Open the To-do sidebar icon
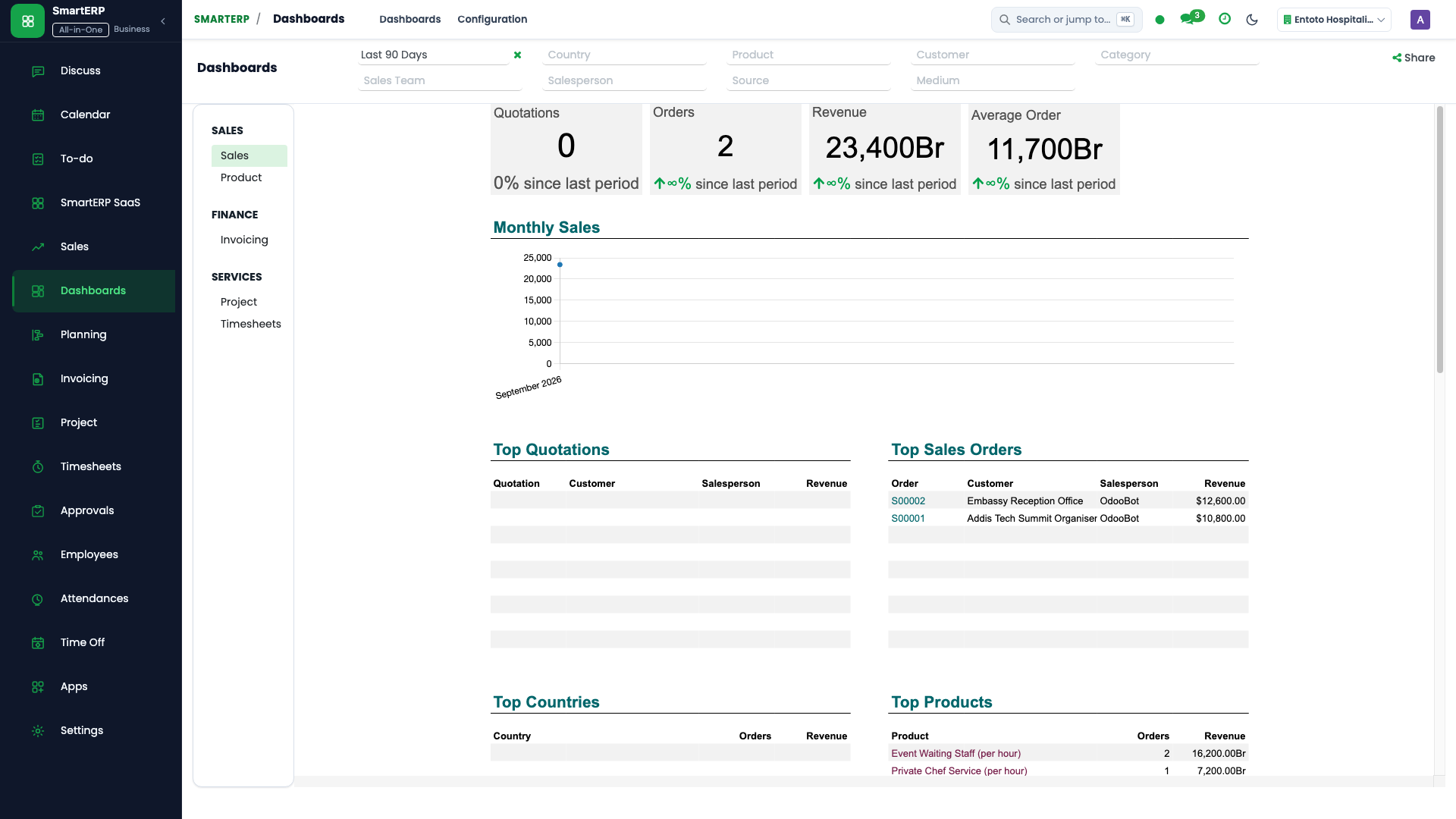The image size is (1456, 819). pos(38,158)
